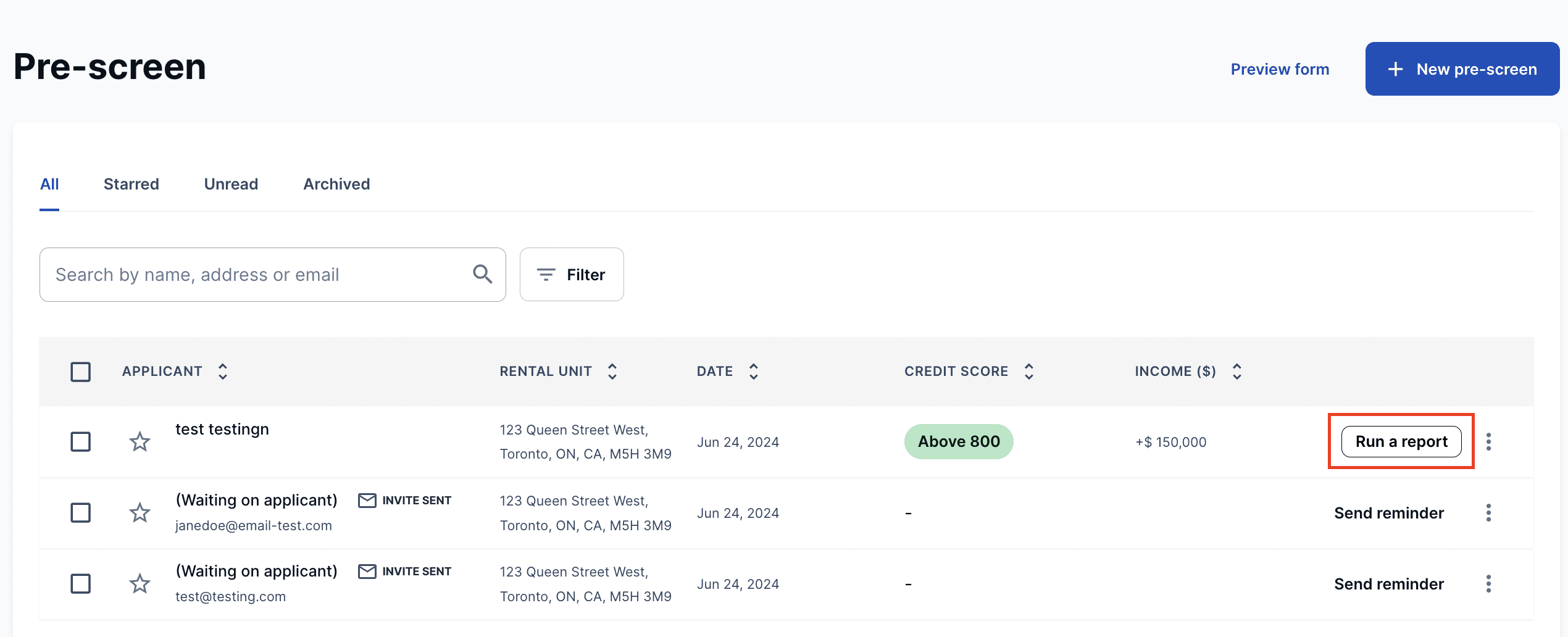The height and width of the screenshot is (637, 1568).
Task: Open more options for test@testing.com row
Action: [x=1488, y=584]
